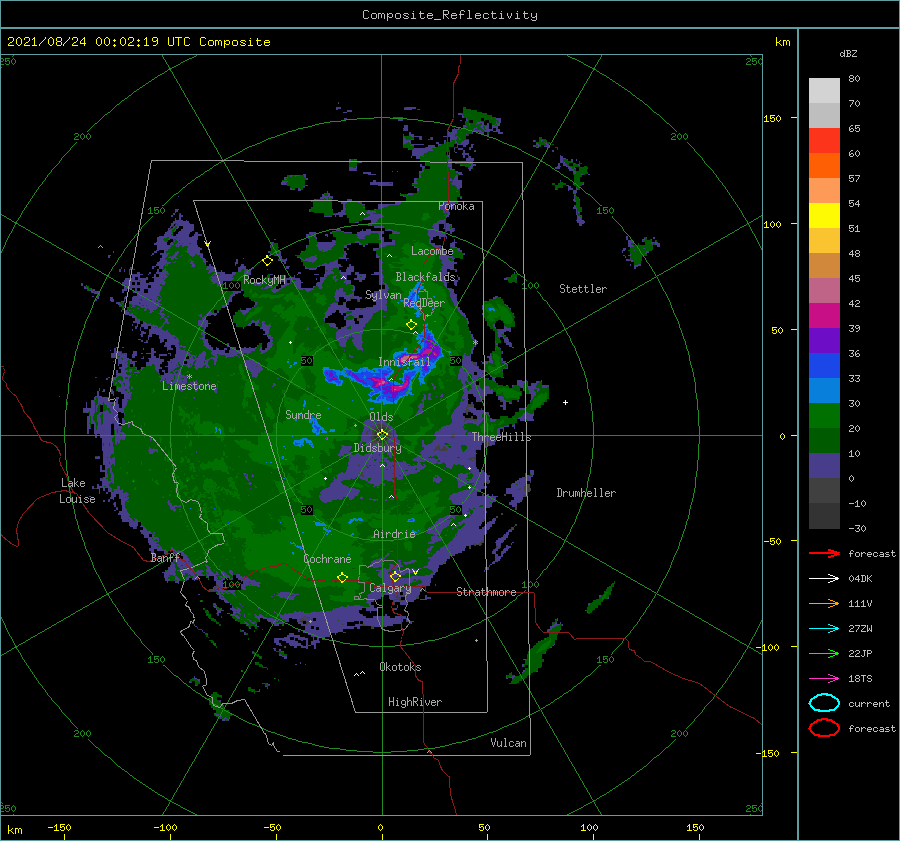Click the RedDeer city label

pos(424,303)
